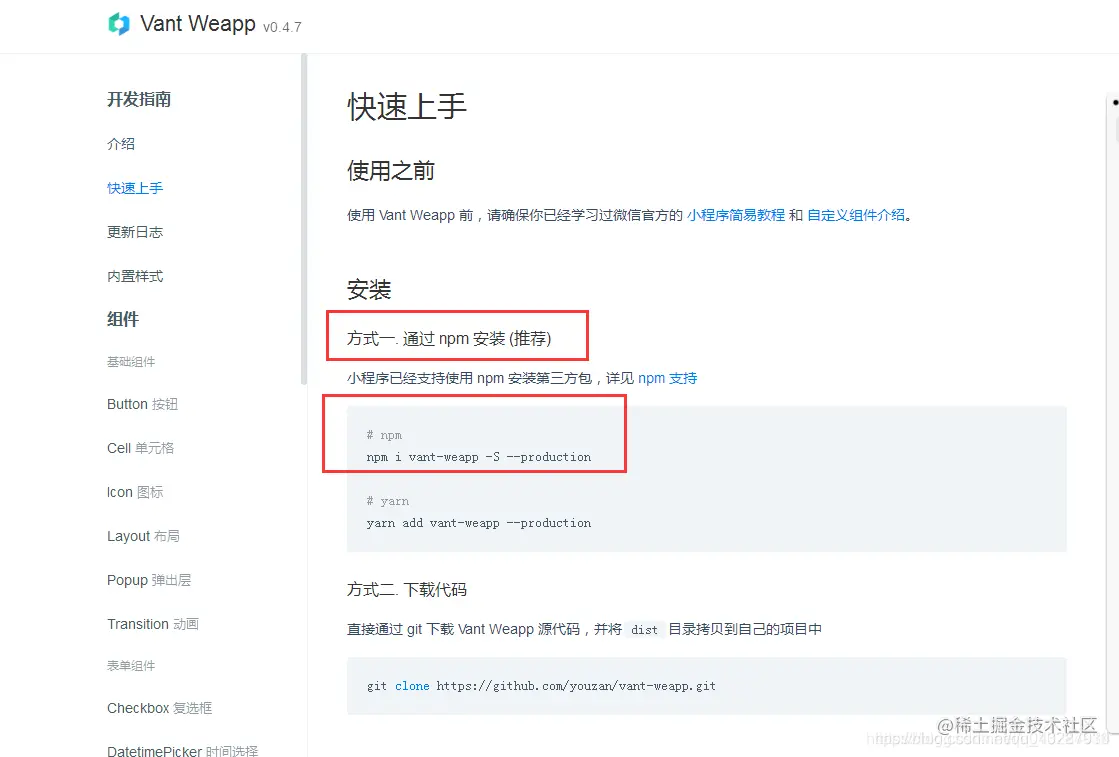
Task: Click the Vant Weapp logo icon
Action: [118, 24]
